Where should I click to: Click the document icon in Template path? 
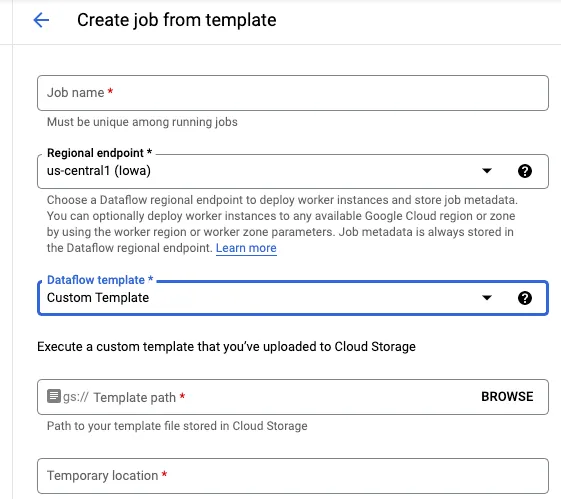(54, 396)
